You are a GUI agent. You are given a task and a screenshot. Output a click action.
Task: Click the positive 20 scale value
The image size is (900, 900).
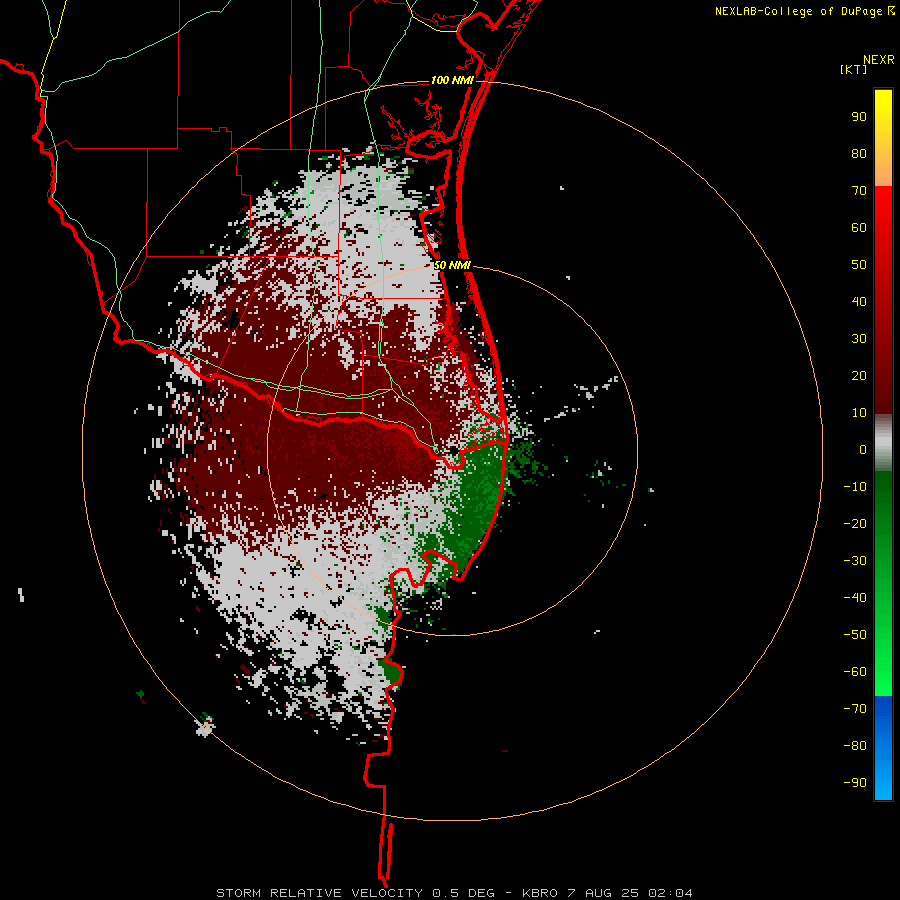tap(859, 376)
